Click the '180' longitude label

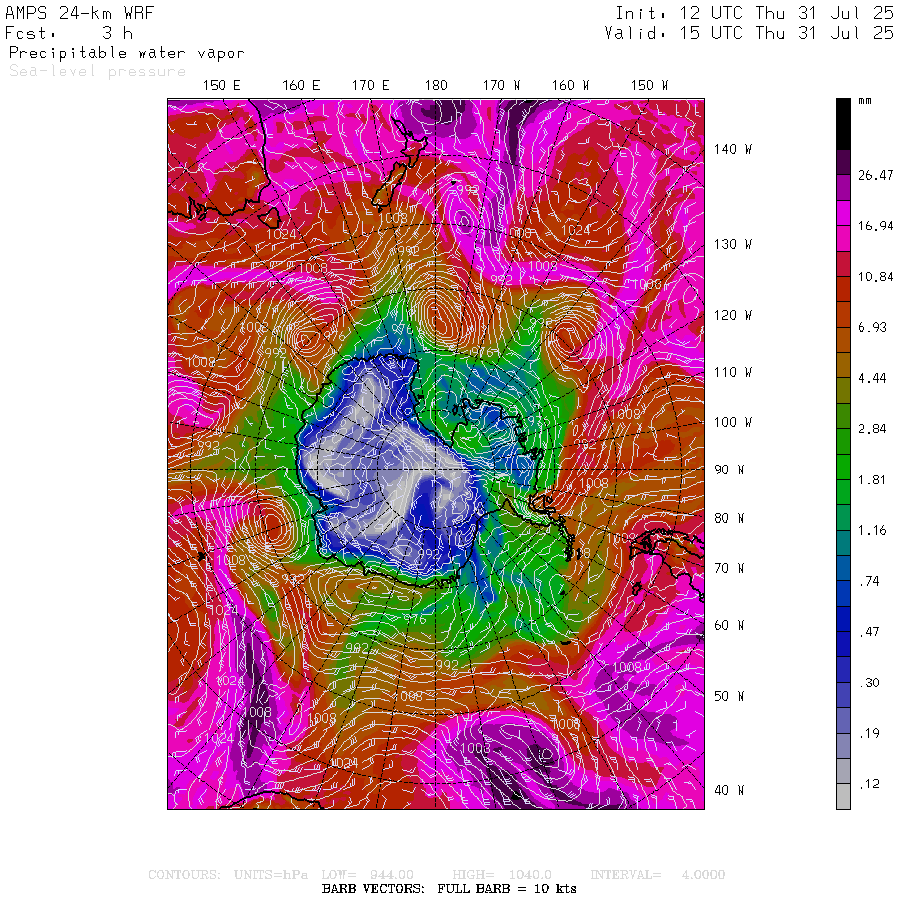[x=436, y=86]
